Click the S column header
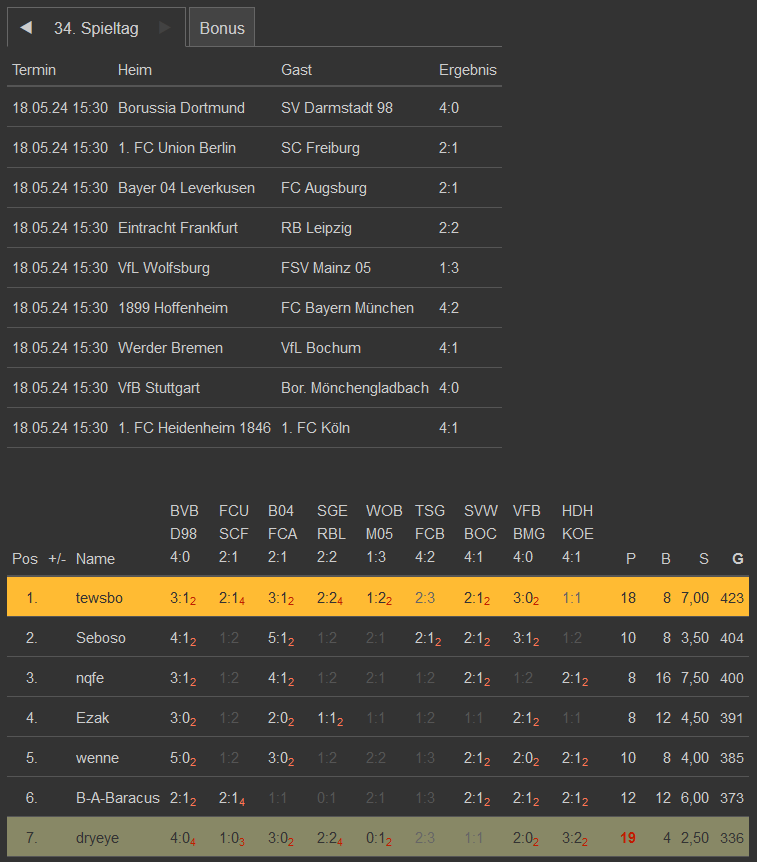The width and height of the screenshot is (757, 862). tap(703, 559)
